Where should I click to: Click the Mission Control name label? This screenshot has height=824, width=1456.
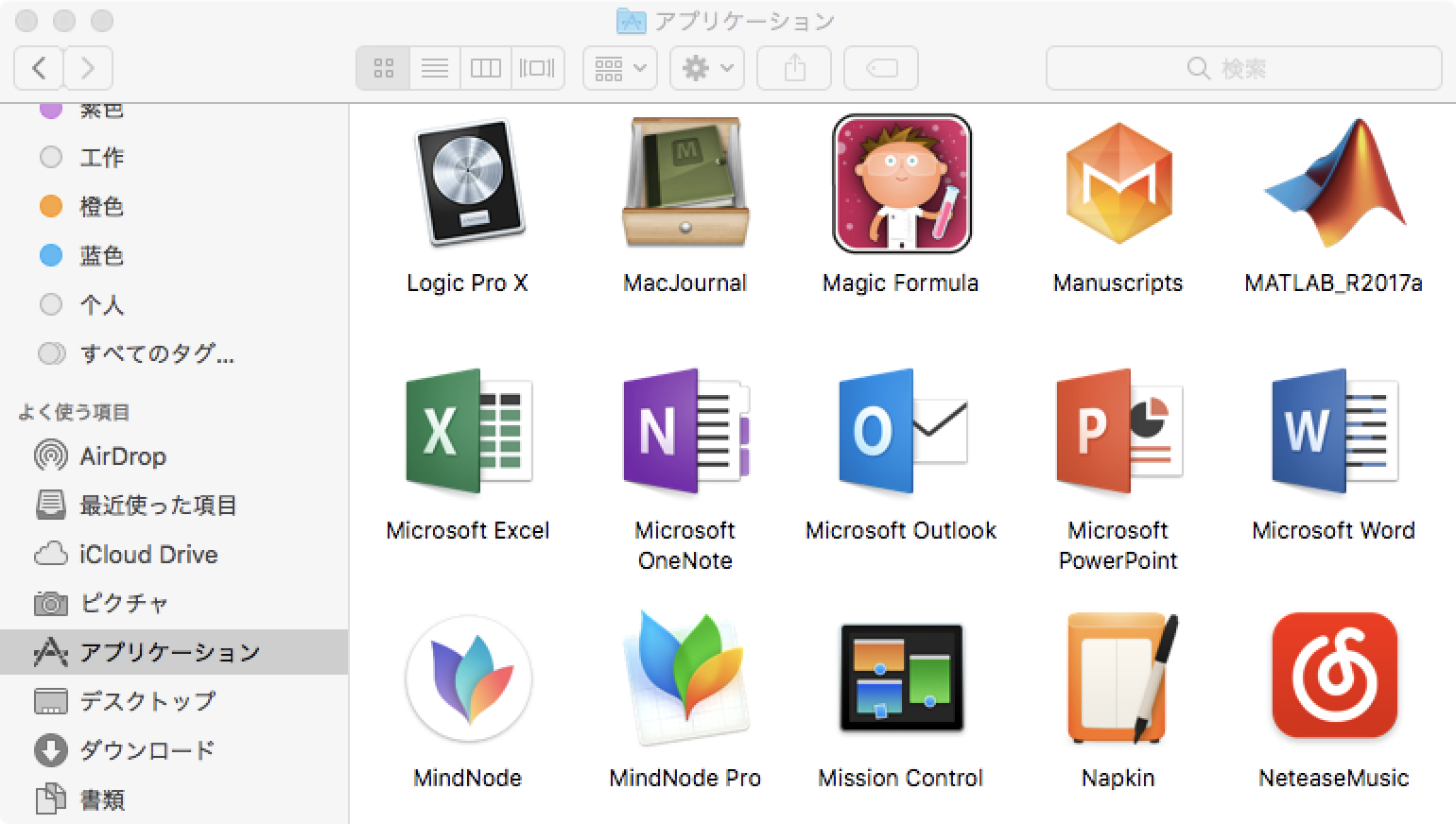[901, 778]
